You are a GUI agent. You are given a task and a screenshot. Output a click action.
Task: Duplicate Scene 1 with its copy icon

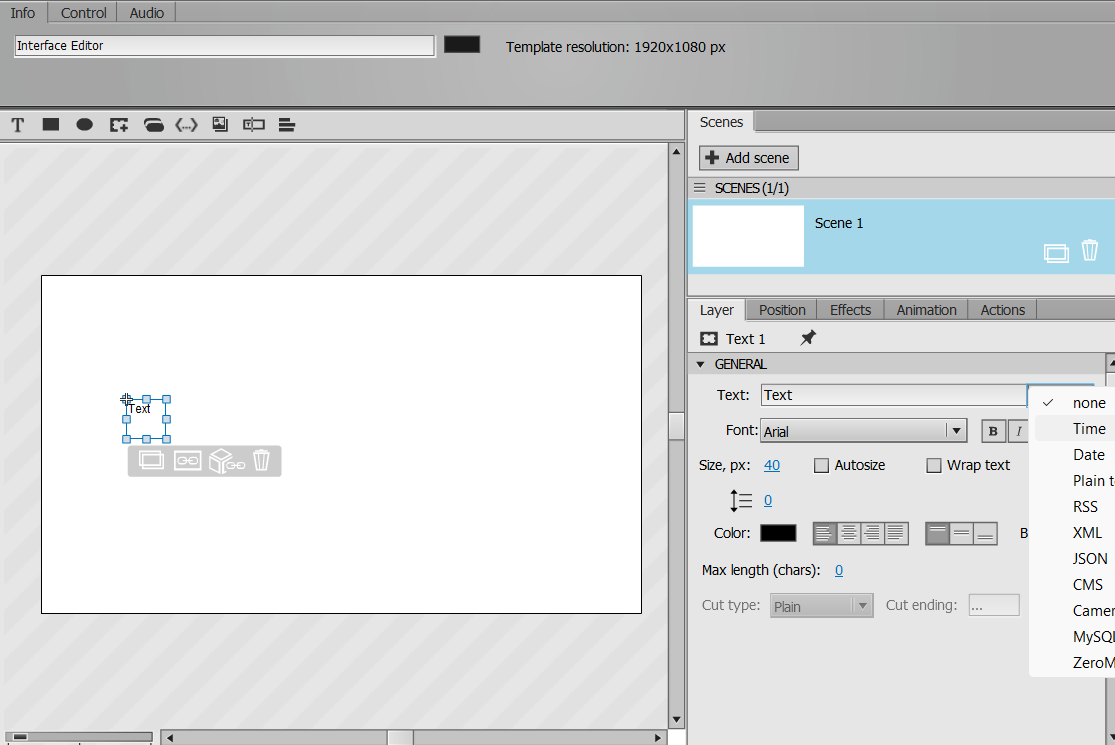(x=1056, y=253)
